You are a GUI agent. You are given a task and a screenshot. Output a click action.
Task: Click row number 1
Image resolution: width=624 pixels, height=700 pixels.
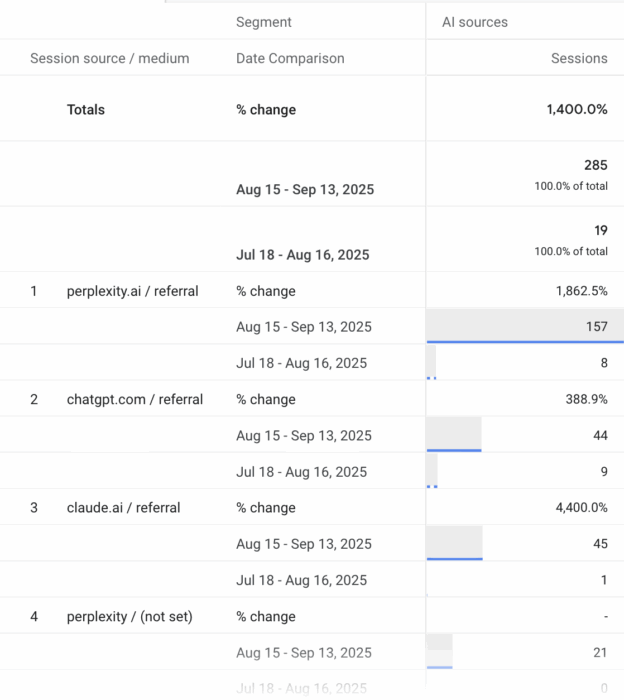33,291
